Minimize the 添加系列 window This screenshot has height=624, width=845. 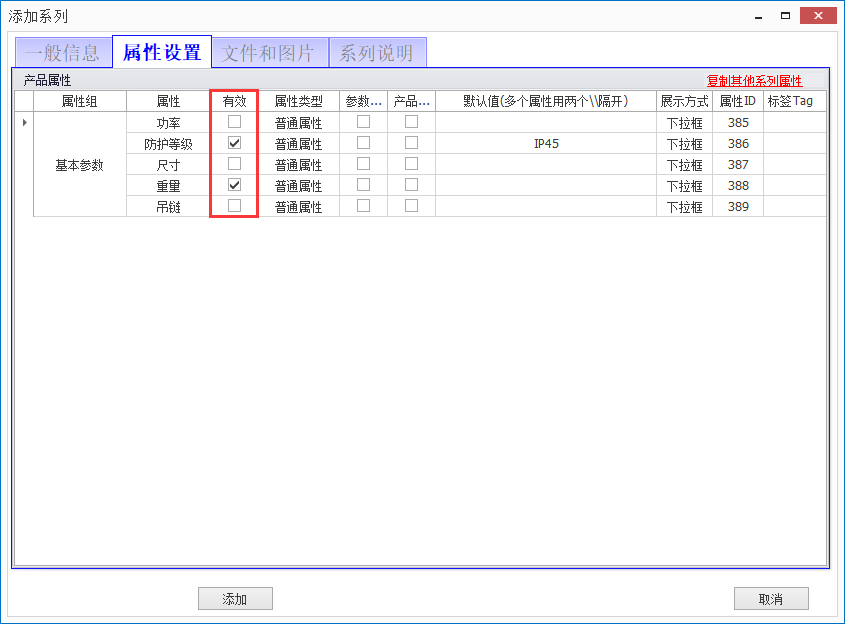point(759,16)
